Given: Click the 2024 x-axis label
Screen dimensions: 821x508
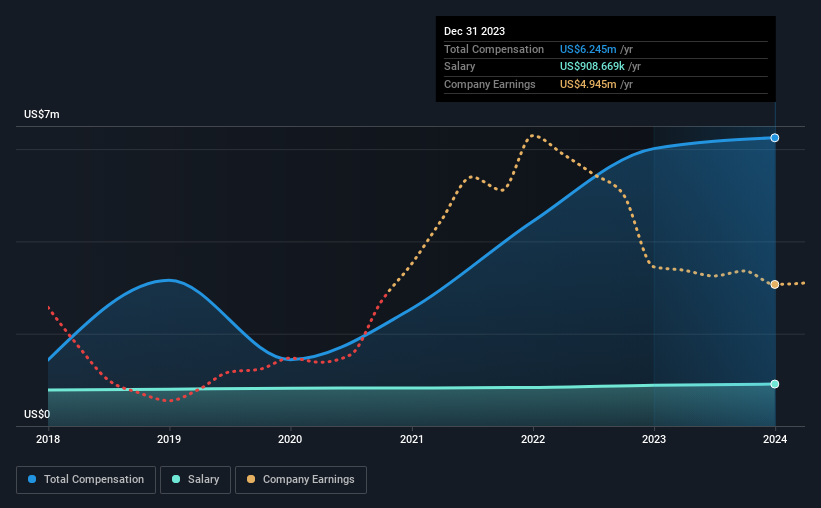Looking at the screenshot, I should click(775, 439).
